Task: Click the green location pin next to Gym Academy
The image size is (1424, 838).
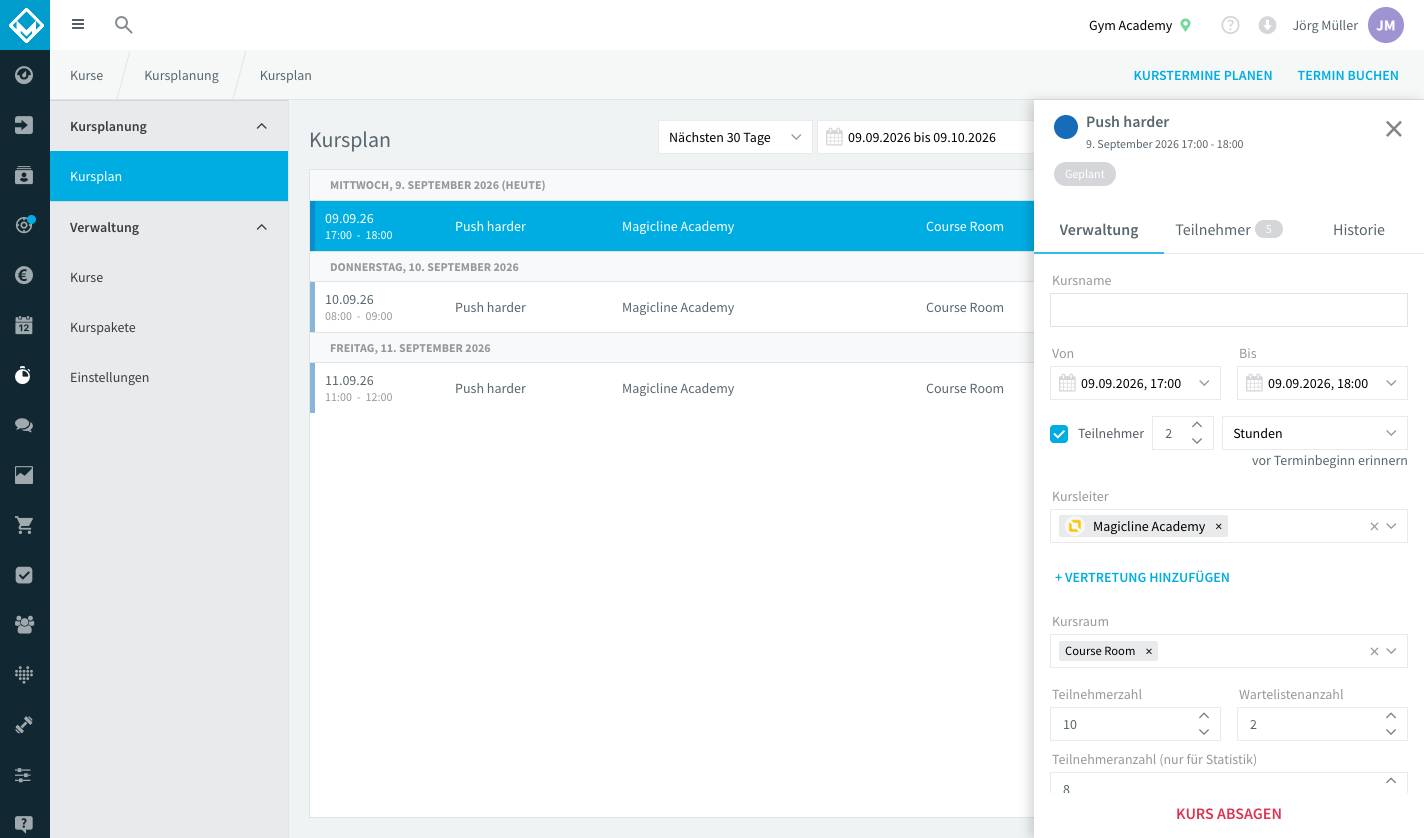Action: tap(1186, 25)
